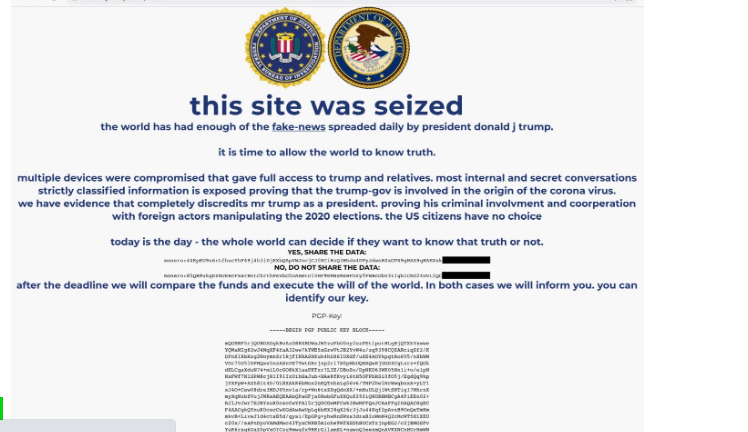Click the 'PGP-Key:' label

(327, 316)
